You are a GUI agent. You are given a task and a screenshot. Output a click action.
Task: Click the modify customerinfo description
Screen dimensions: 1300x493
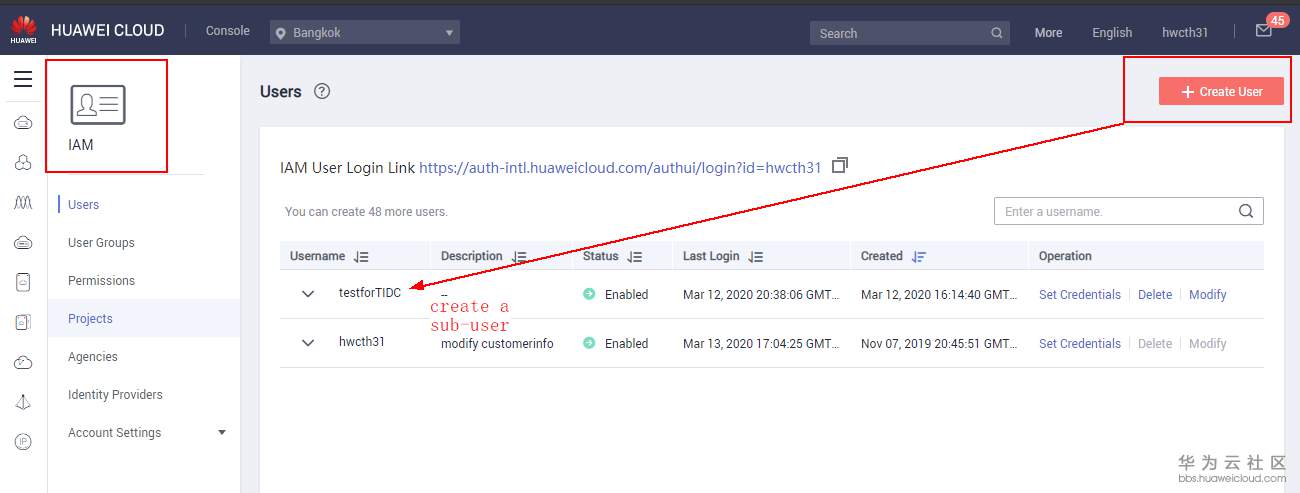[497, 344]
